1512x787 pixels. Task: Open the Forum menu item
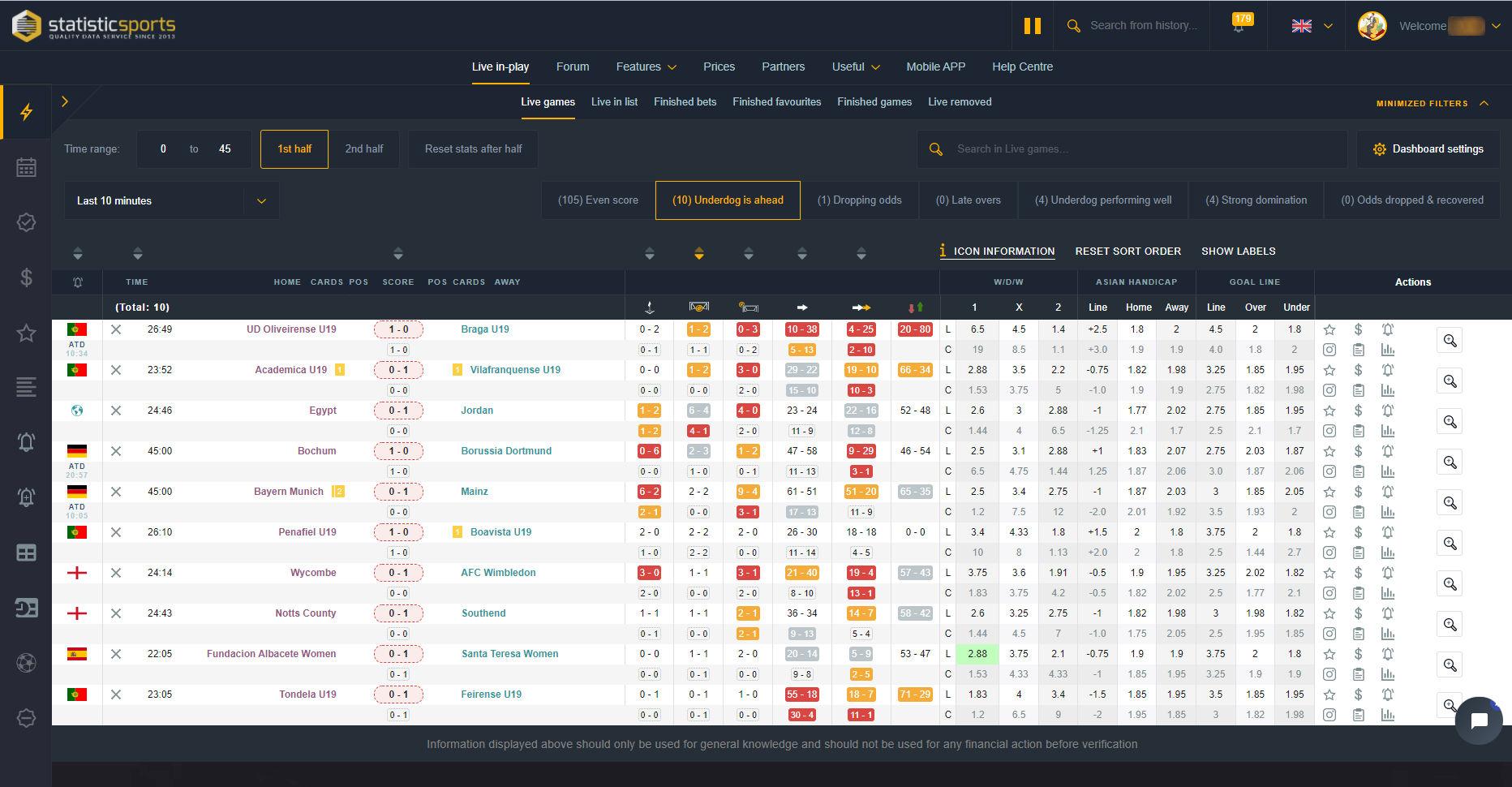(573, 67)
